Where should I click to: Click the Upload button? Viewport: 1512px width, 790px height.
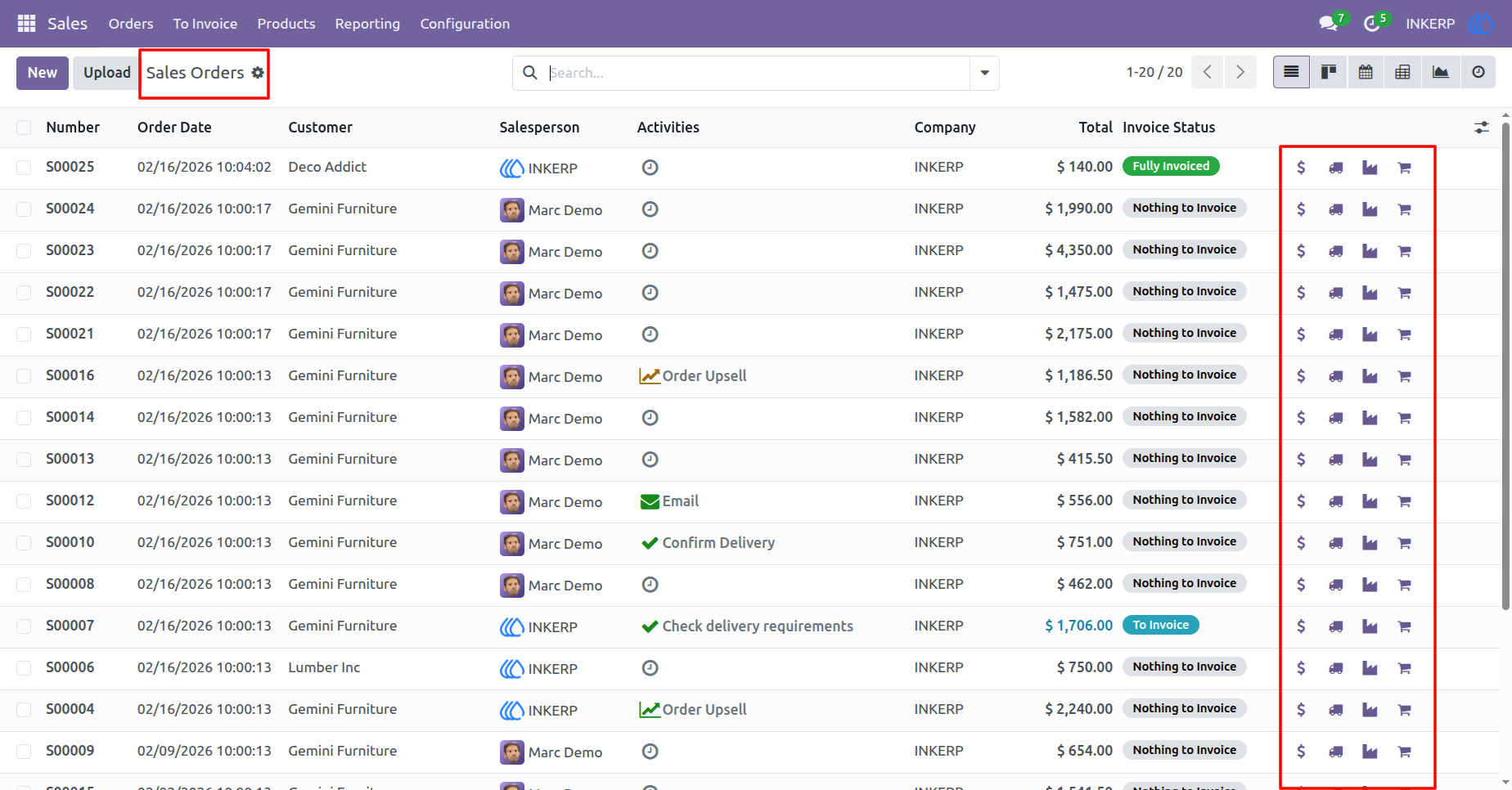(107, 73)
